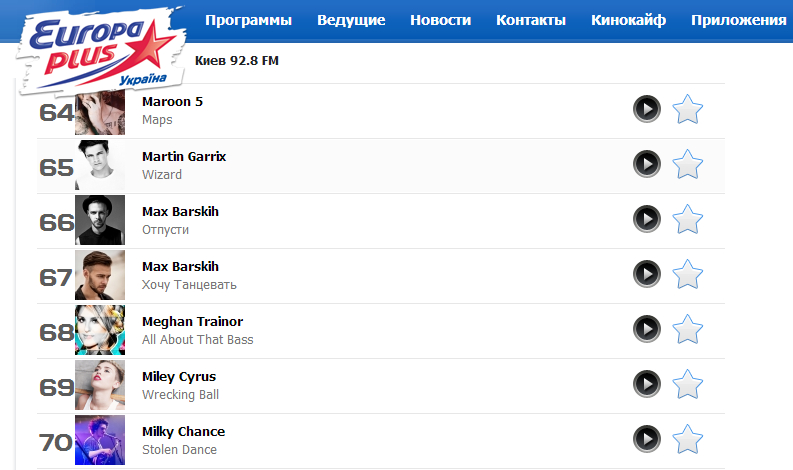Screen dimensions: 793x470
Task: Open the Приложения menu item
Action: (738, 20)
